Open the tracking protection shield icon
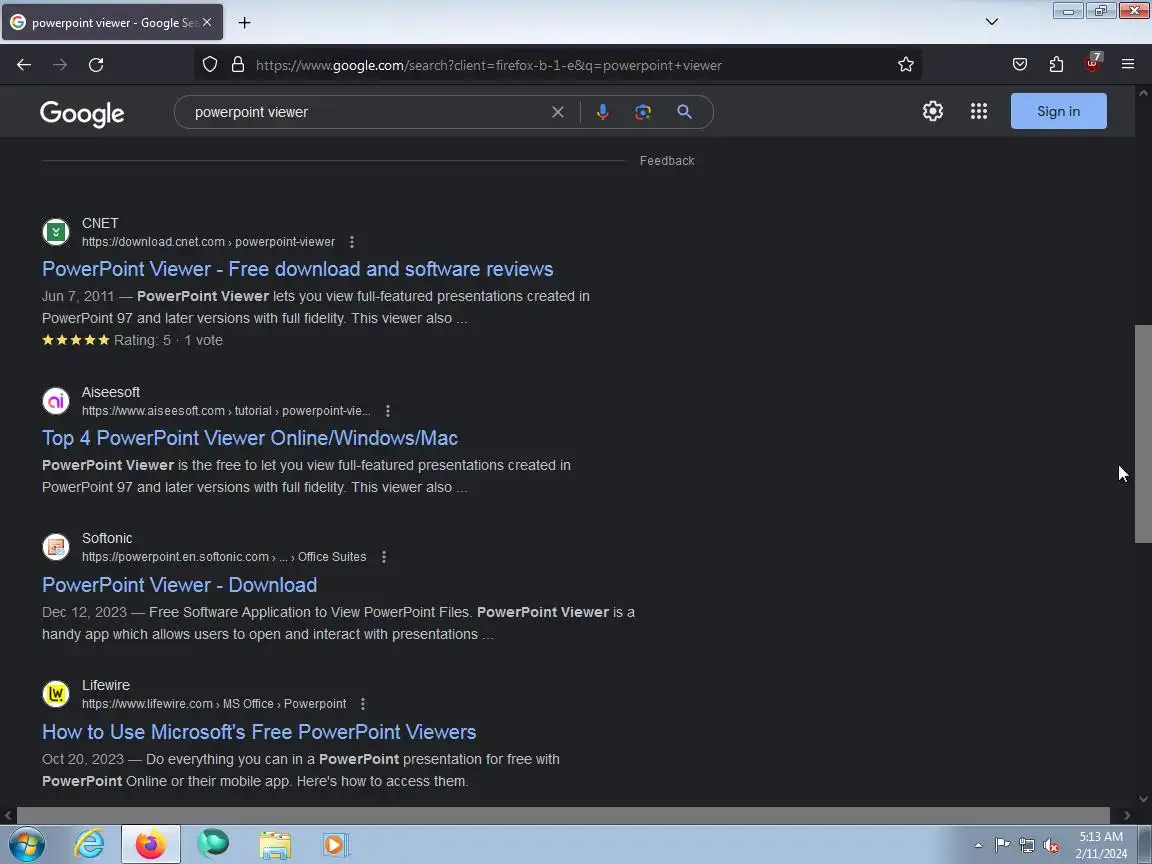 click(x=210, y=65)
